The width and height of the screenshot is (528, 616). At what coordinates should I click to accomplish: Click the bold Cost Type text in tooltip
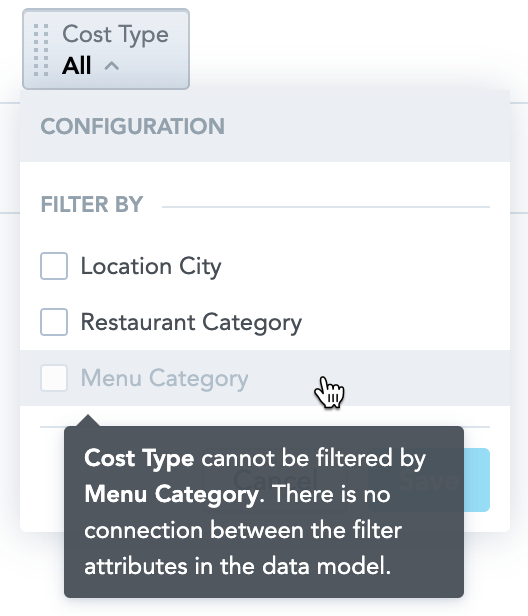tap(139, 458)
